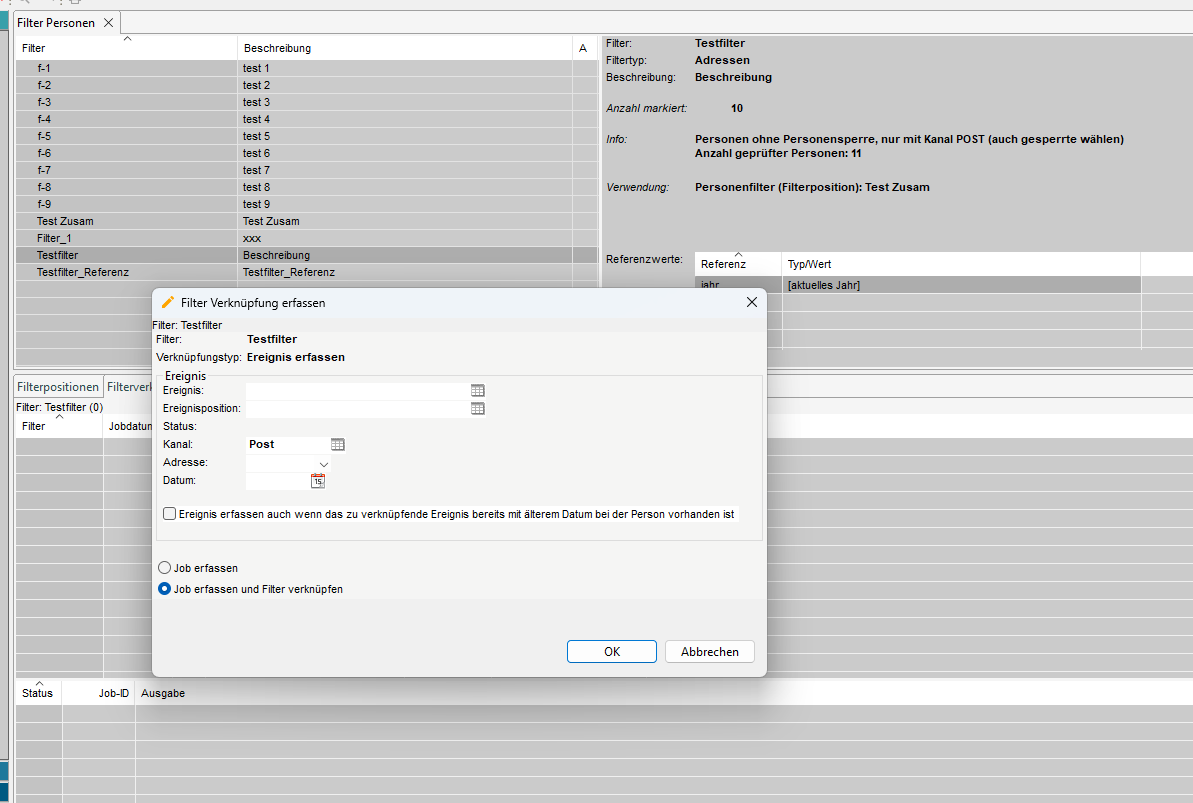
Task: Select the Test Zusam filter row
Action: click(x=65, y=221)
